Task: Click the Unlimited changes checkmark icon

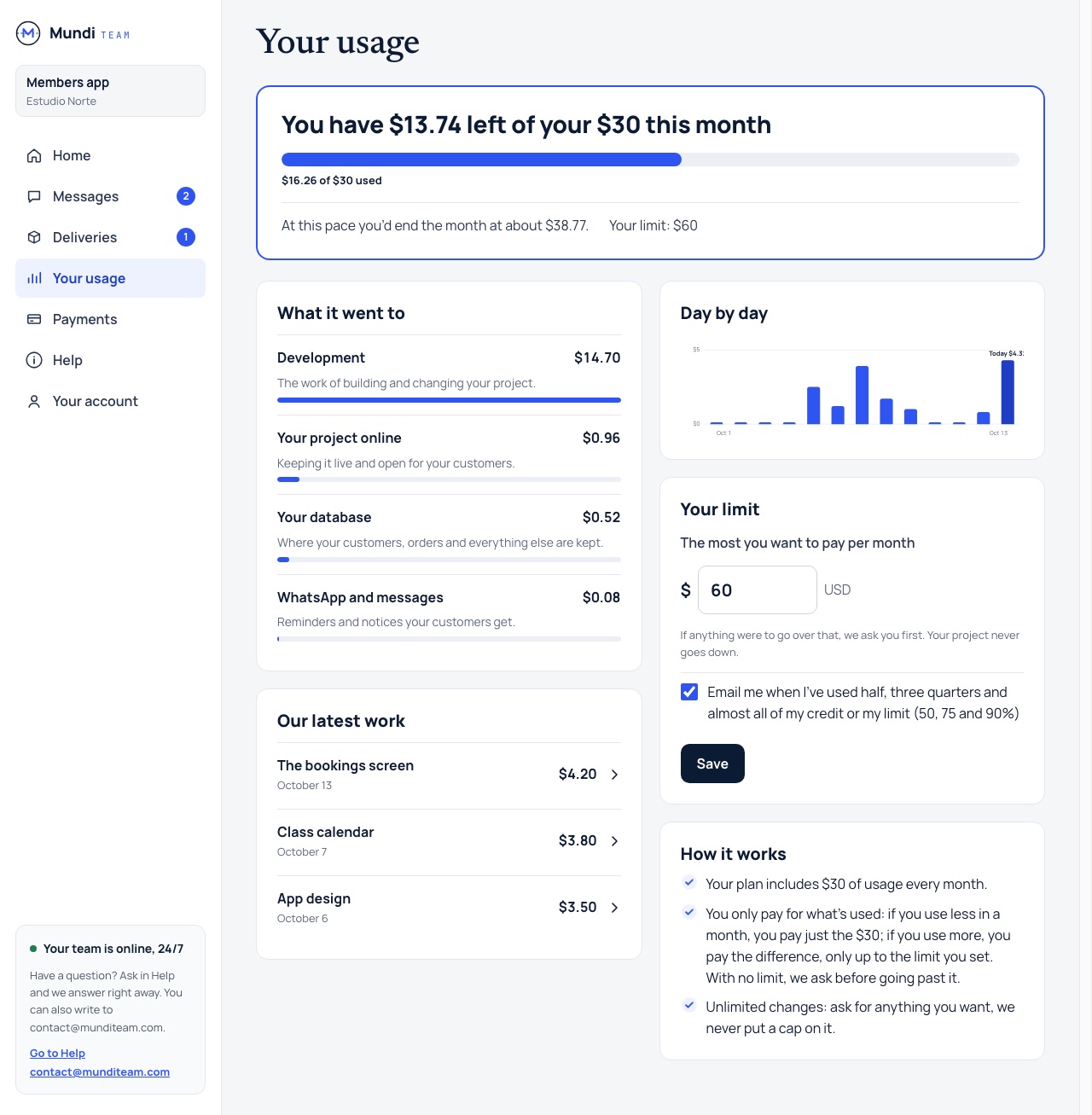Action: pyautogui.click(x=689, y=1005)
